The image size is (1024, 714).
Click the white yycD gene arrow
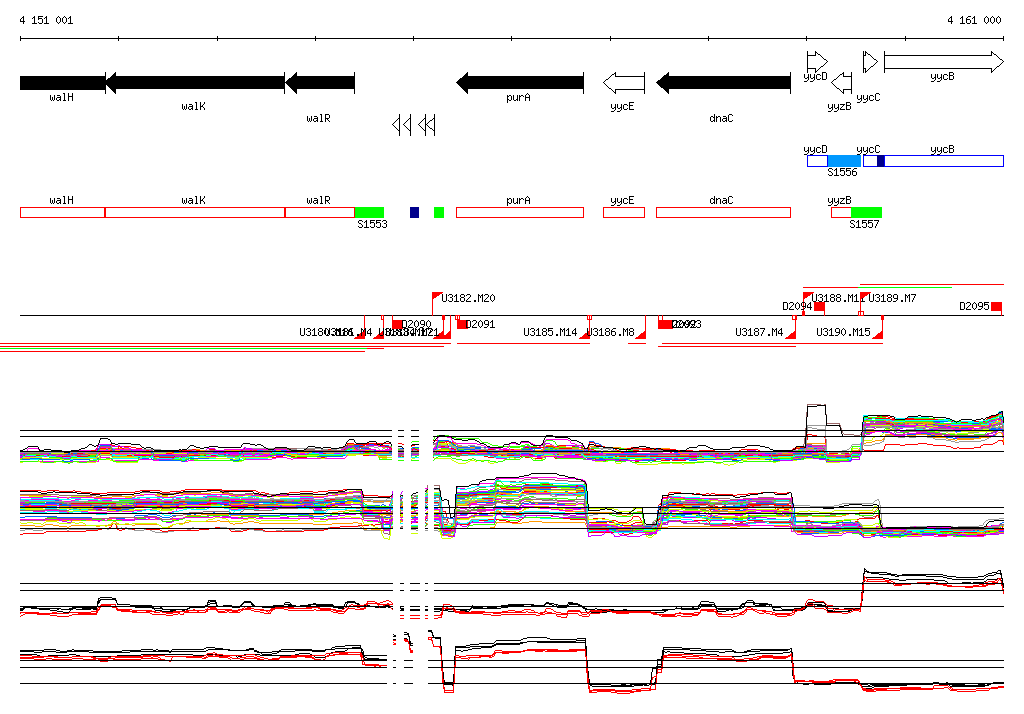(817, 62)
